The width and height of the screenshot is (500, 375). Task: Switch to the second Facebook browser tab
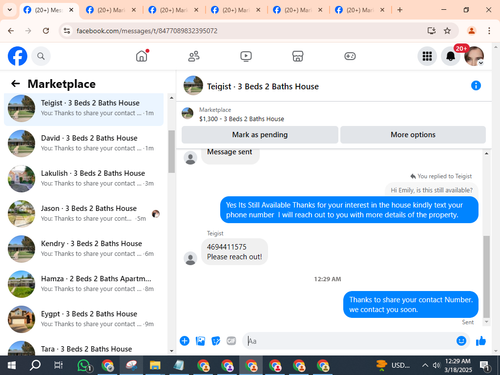pyautogui.click(x=111, y=10)
